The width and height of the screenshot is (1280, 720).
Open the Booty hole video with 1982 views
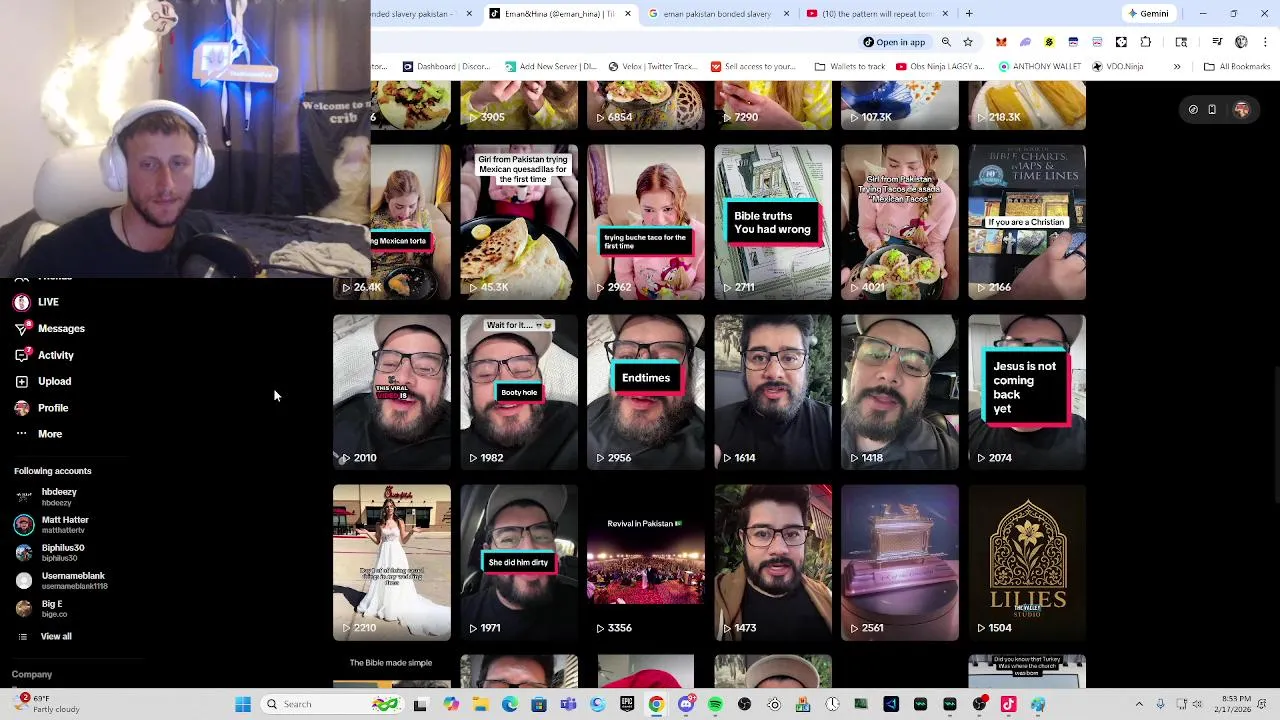tap(519, 392)
